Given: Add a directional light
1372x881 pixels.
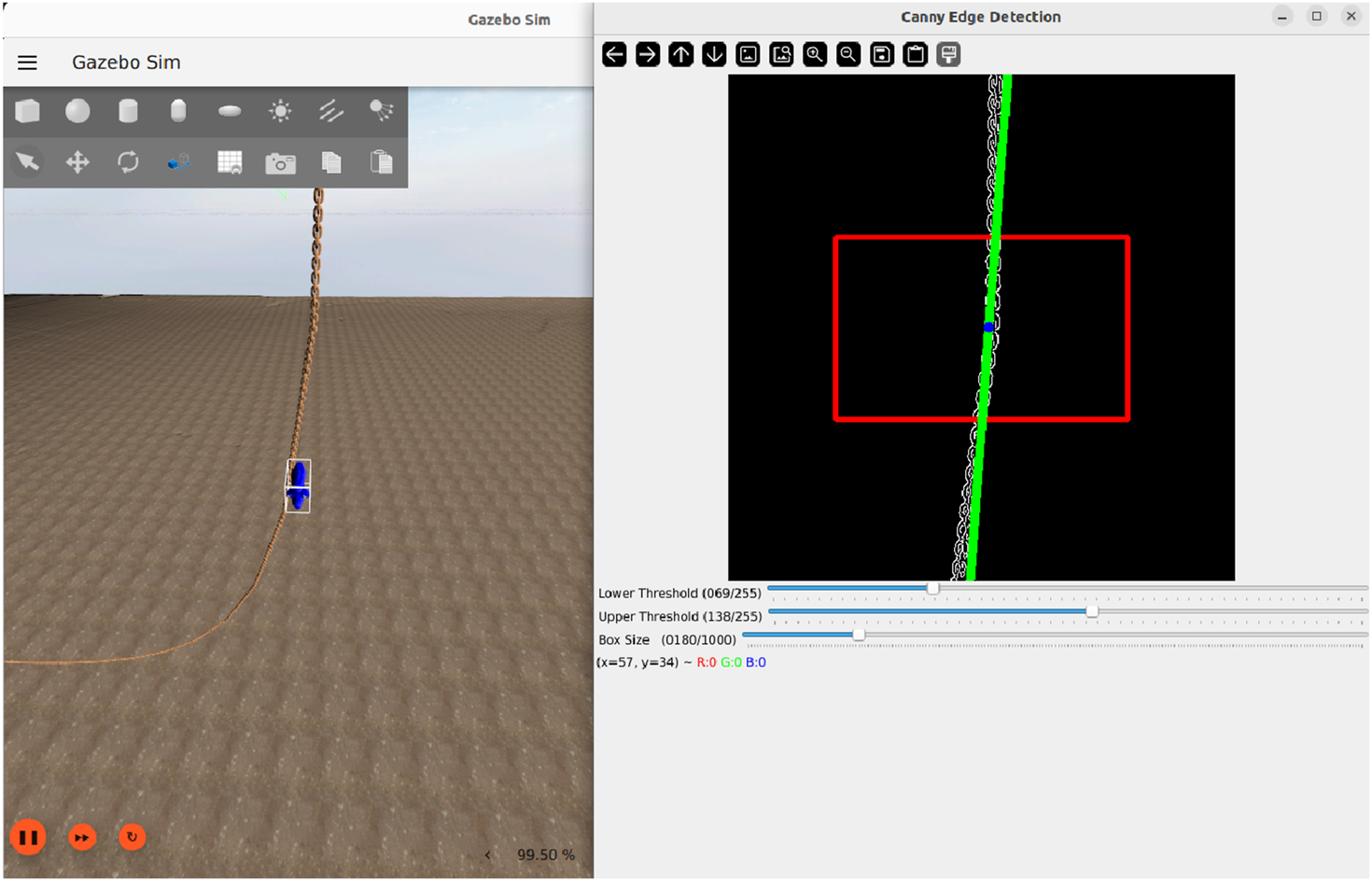Looking at the screenshot, I should 330,112.
